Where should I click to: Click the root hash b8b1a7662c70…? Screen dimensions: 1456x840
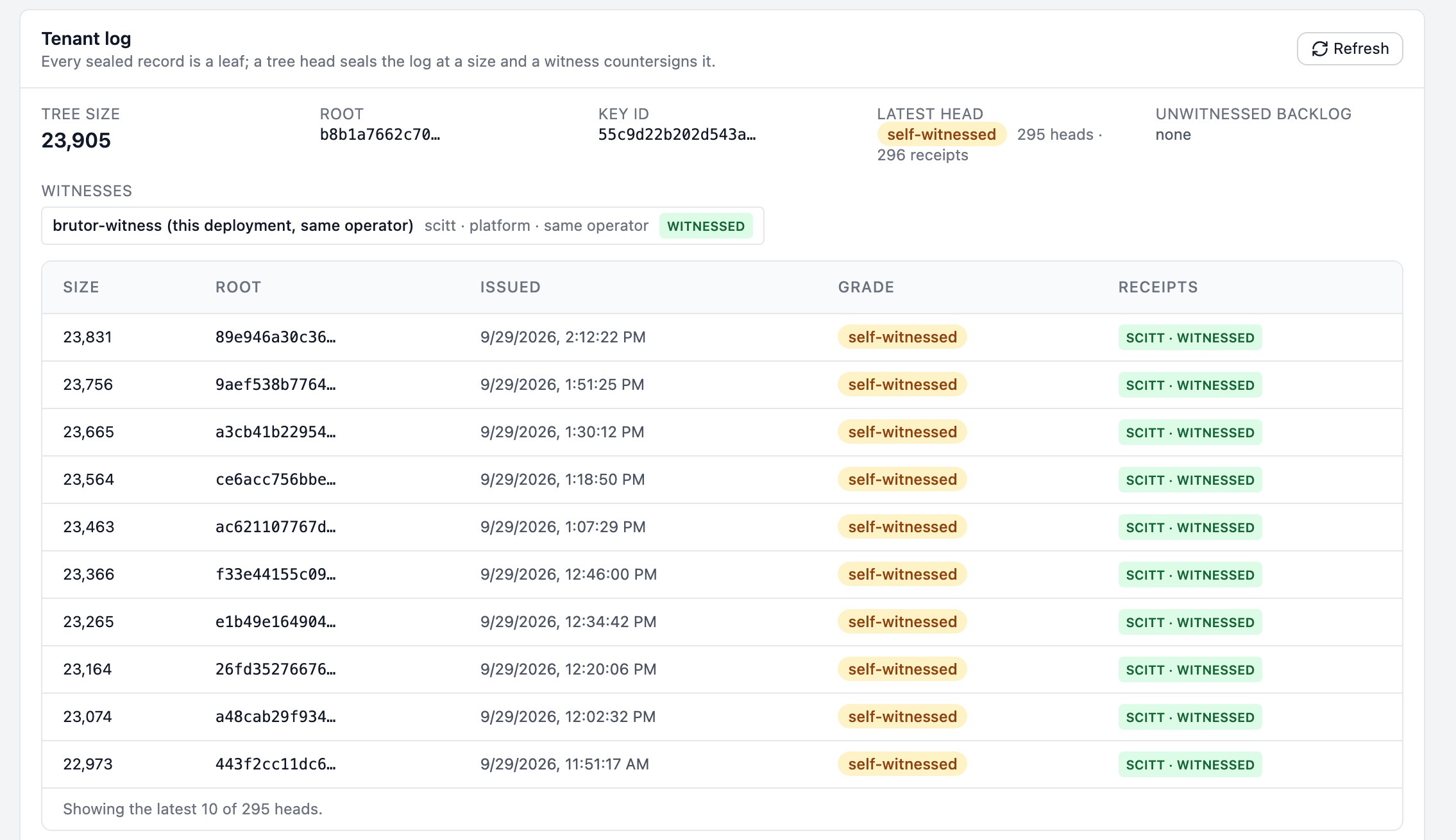click(380, 135)
